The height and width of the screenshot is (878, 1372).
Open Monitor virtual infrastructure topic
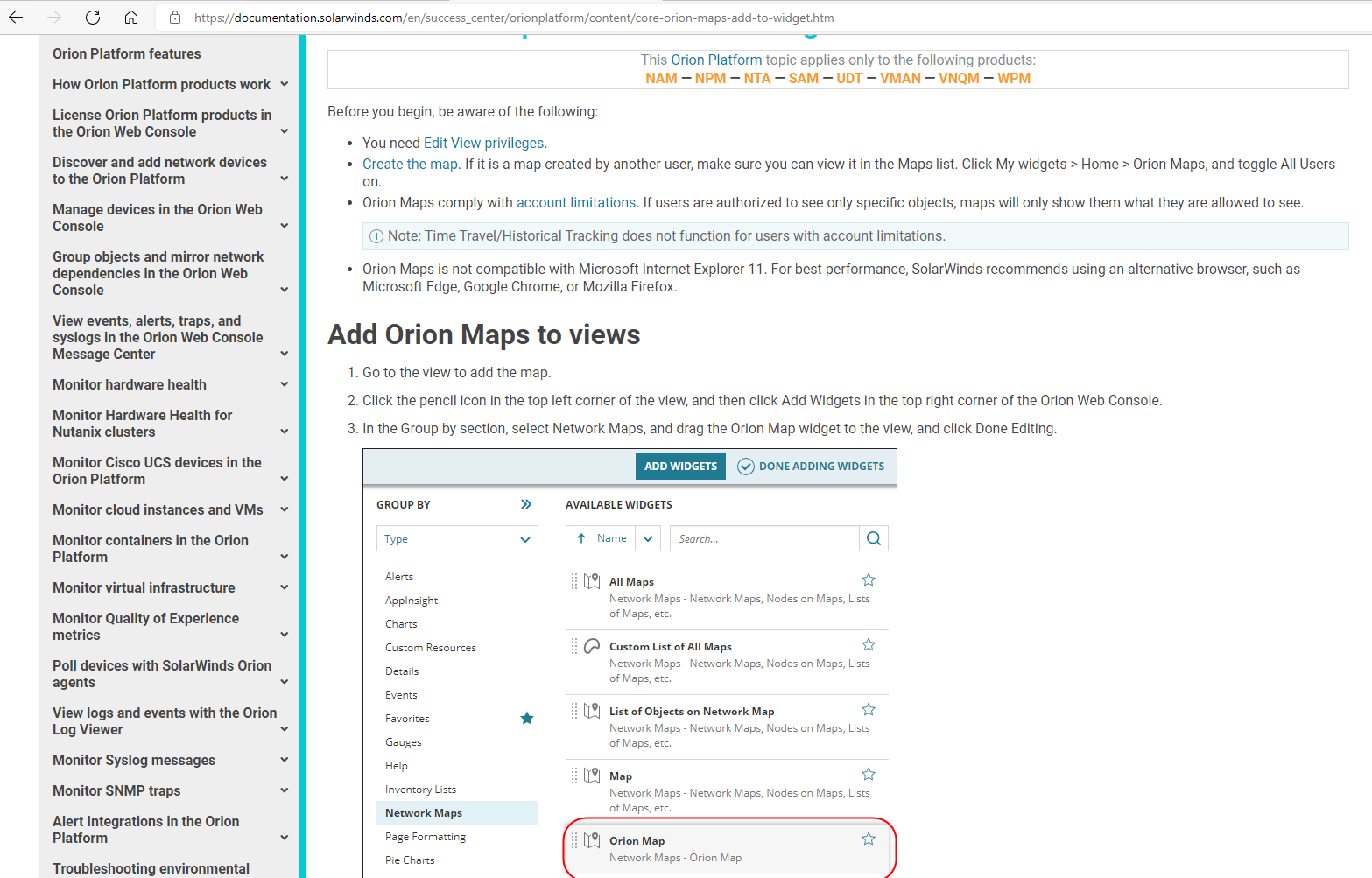coord(144,587)
